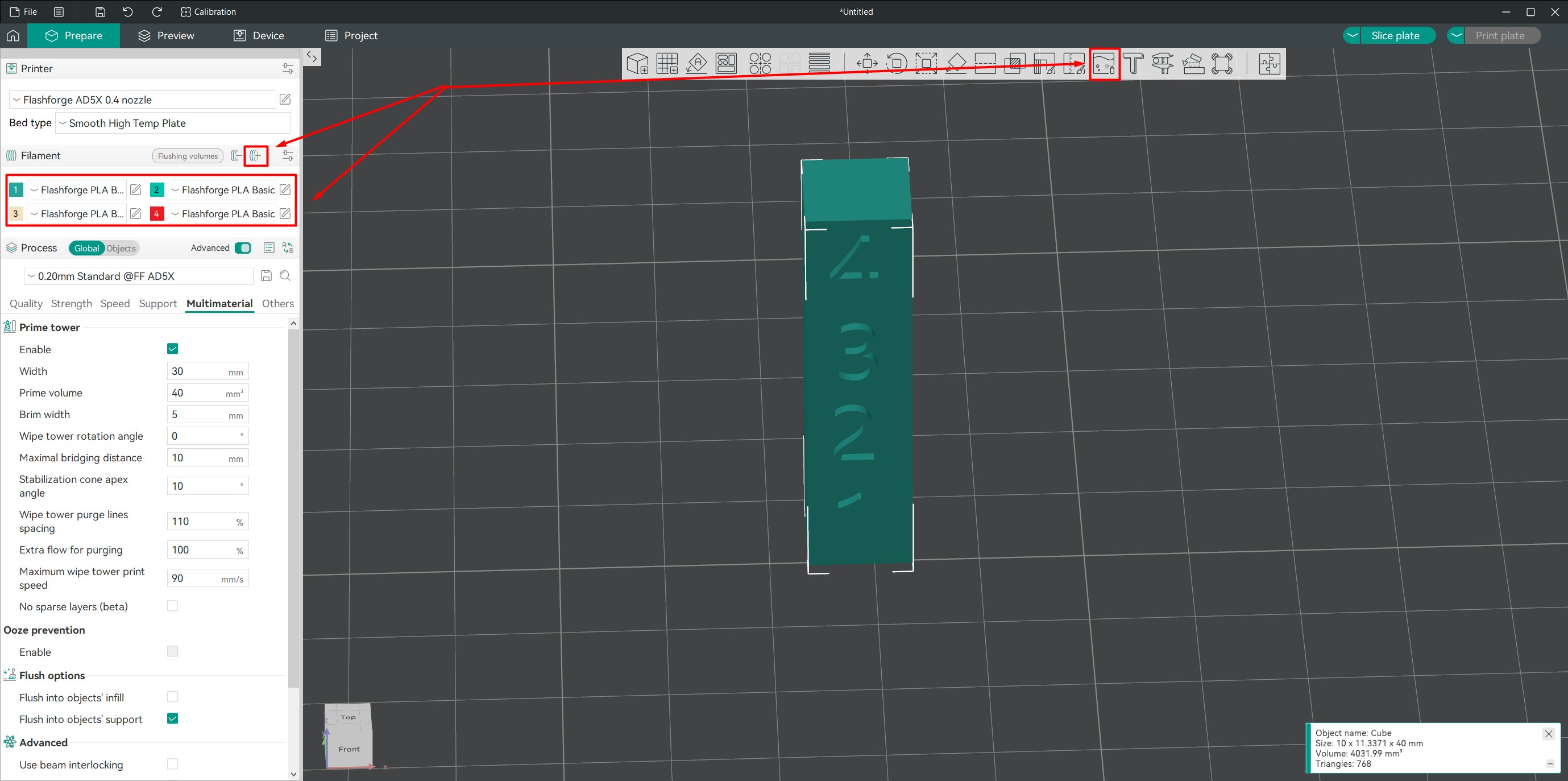The width and height of the screenshot is (1568, 781).
Task: Expand the Flashforge AD5X 0.4 nozzle dropdown
Action: [143, 100]
